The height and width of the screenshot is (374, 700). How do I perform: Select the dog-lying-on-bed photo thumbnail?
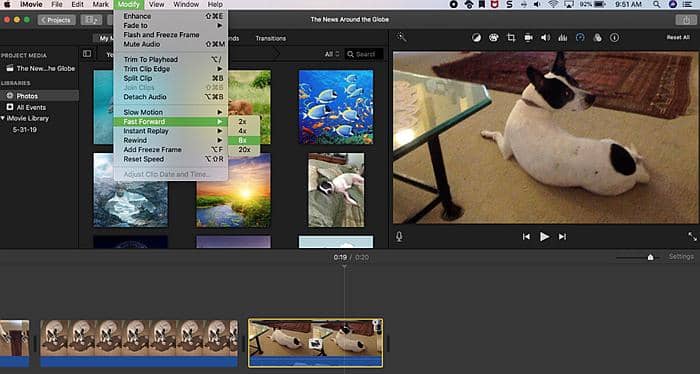336,191
